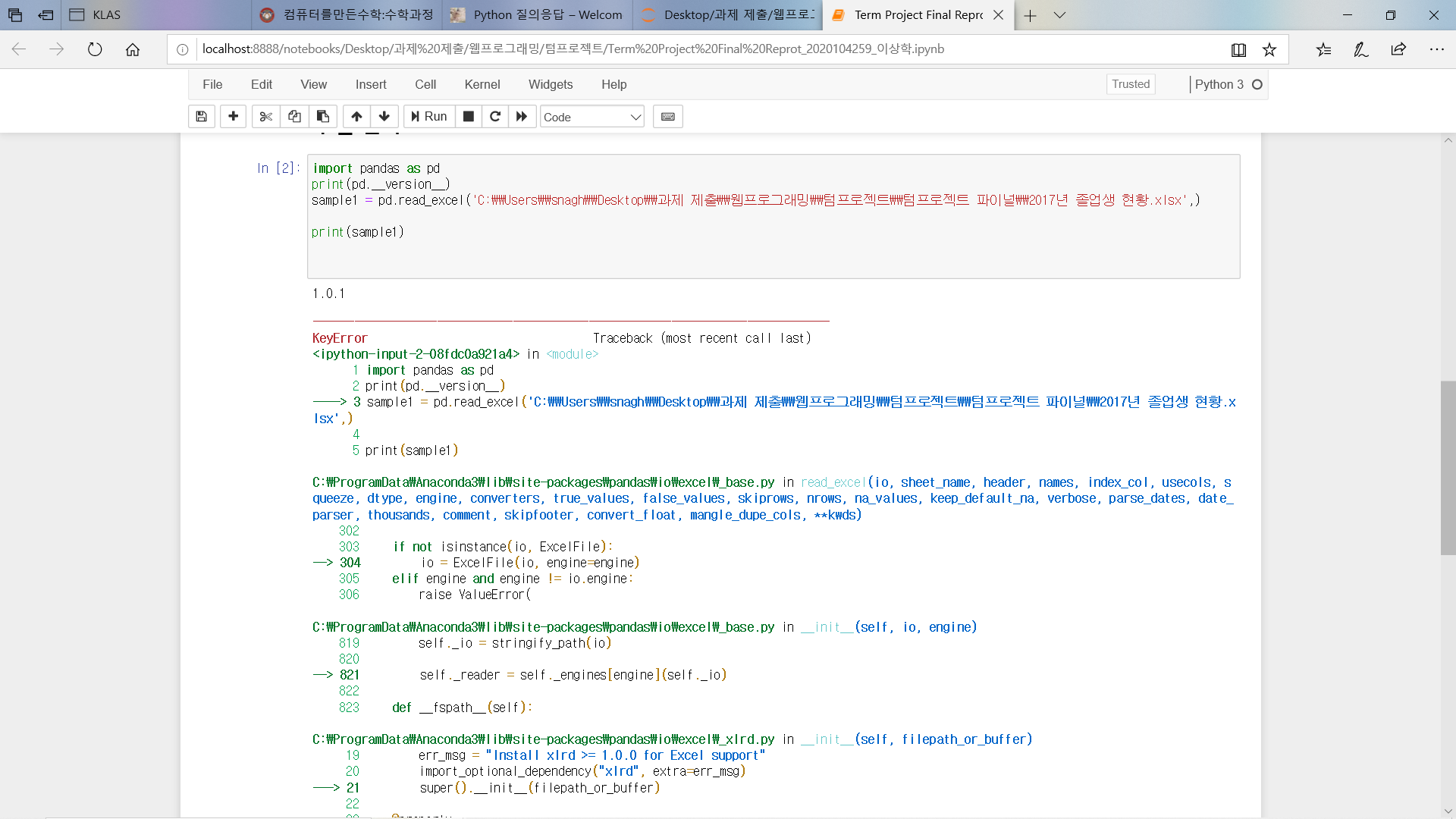
Task: Cut selected cells with scissors icon
Action: [x=266, y=117]
